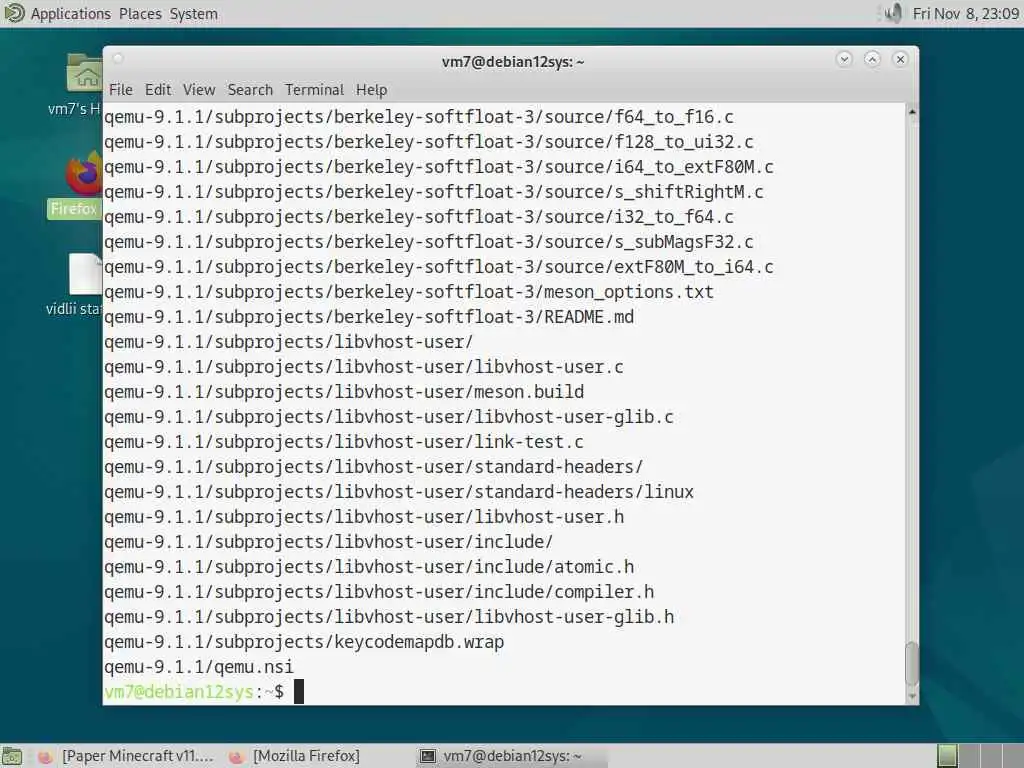
Task: Click the terminal scrollbar up arrow
Action: pos(912,112)
